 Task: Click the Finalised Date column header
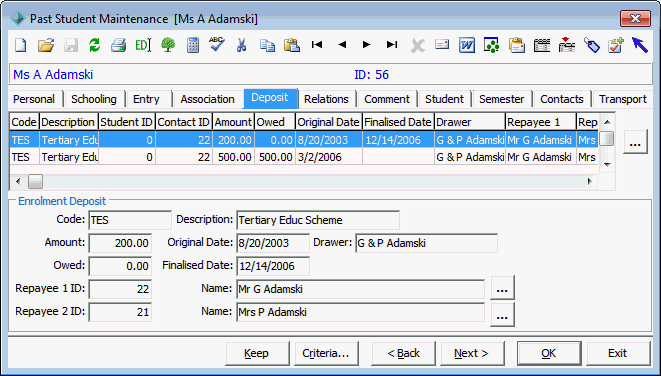[398, 122]
